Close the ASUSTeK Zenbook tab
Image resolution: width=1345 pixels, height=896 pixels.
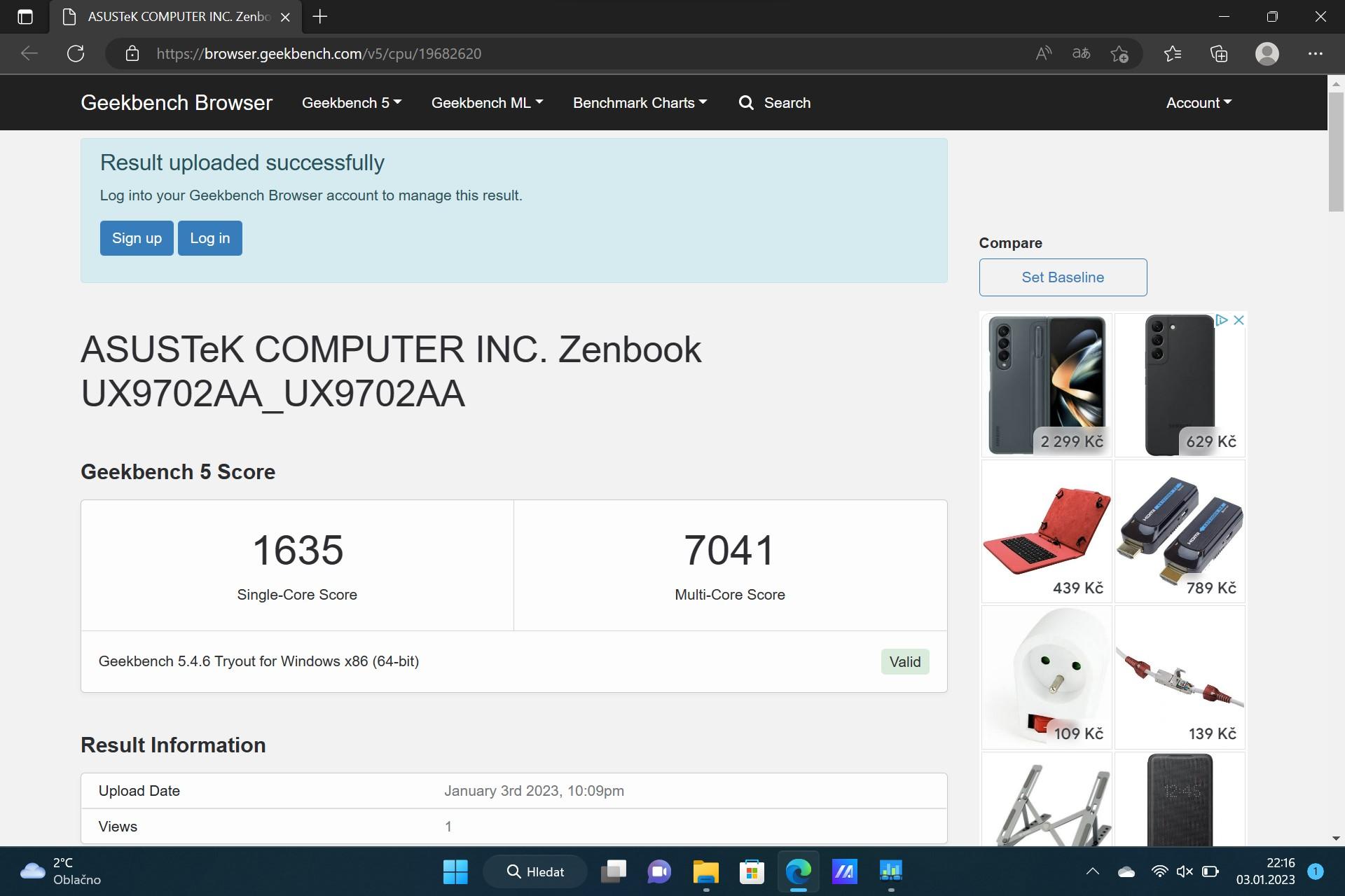(x=285, y=18)
